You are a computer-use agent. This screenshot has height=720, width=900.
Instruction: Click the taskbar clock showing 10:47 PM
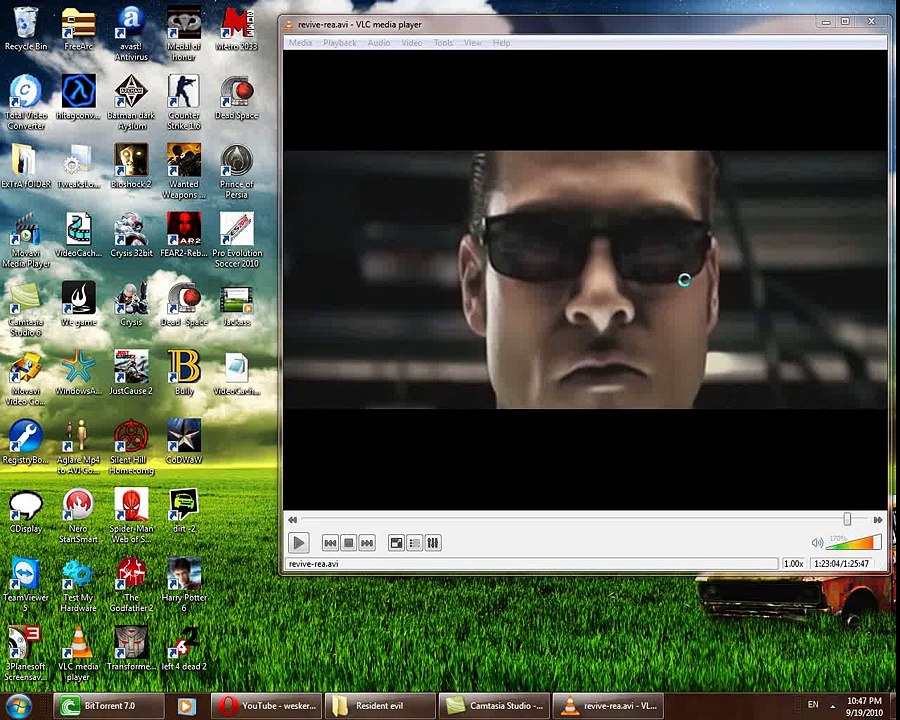click(x=864, y=706)
